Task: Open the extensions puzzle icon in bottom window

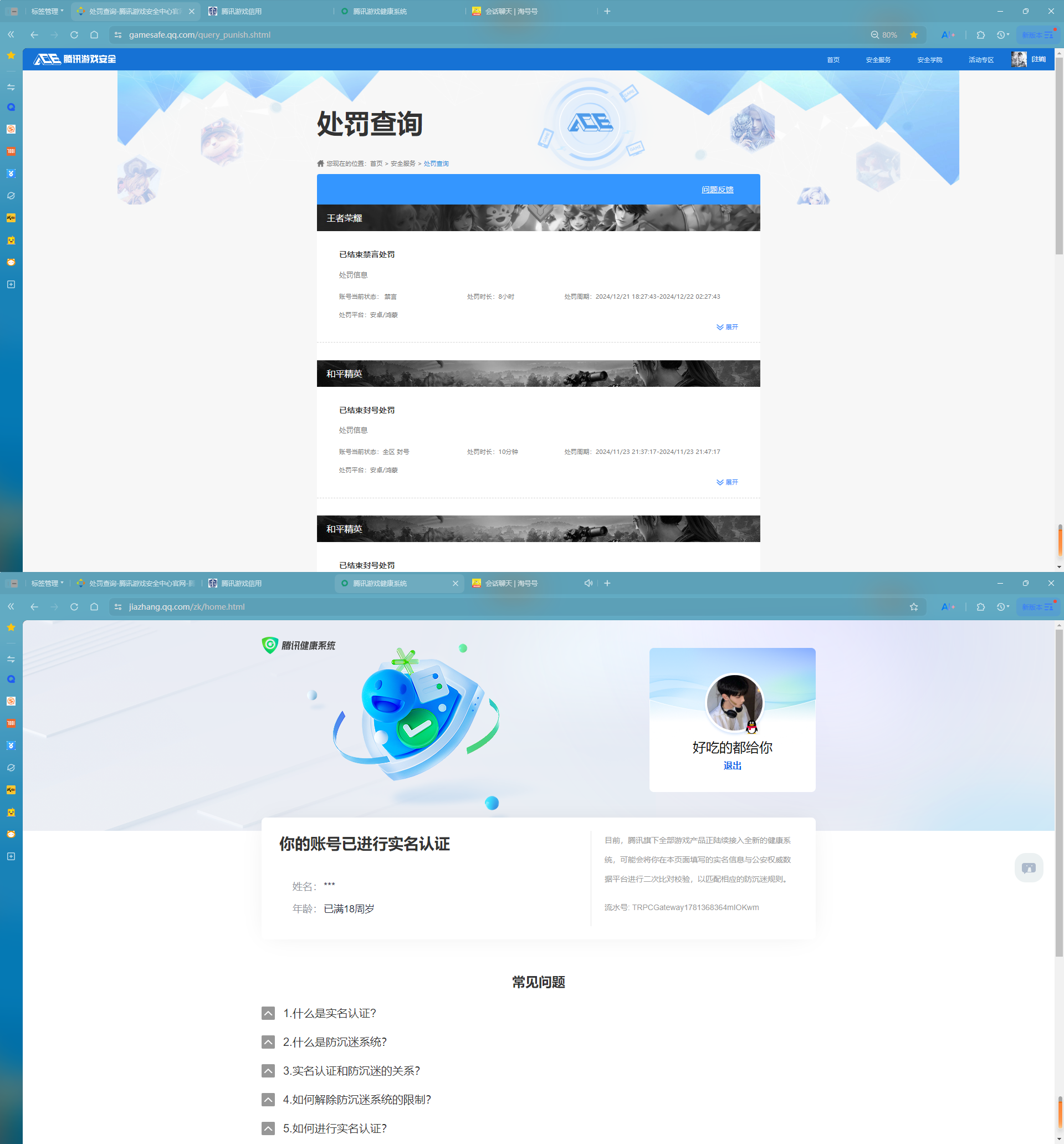Action: tap(981, 606)
